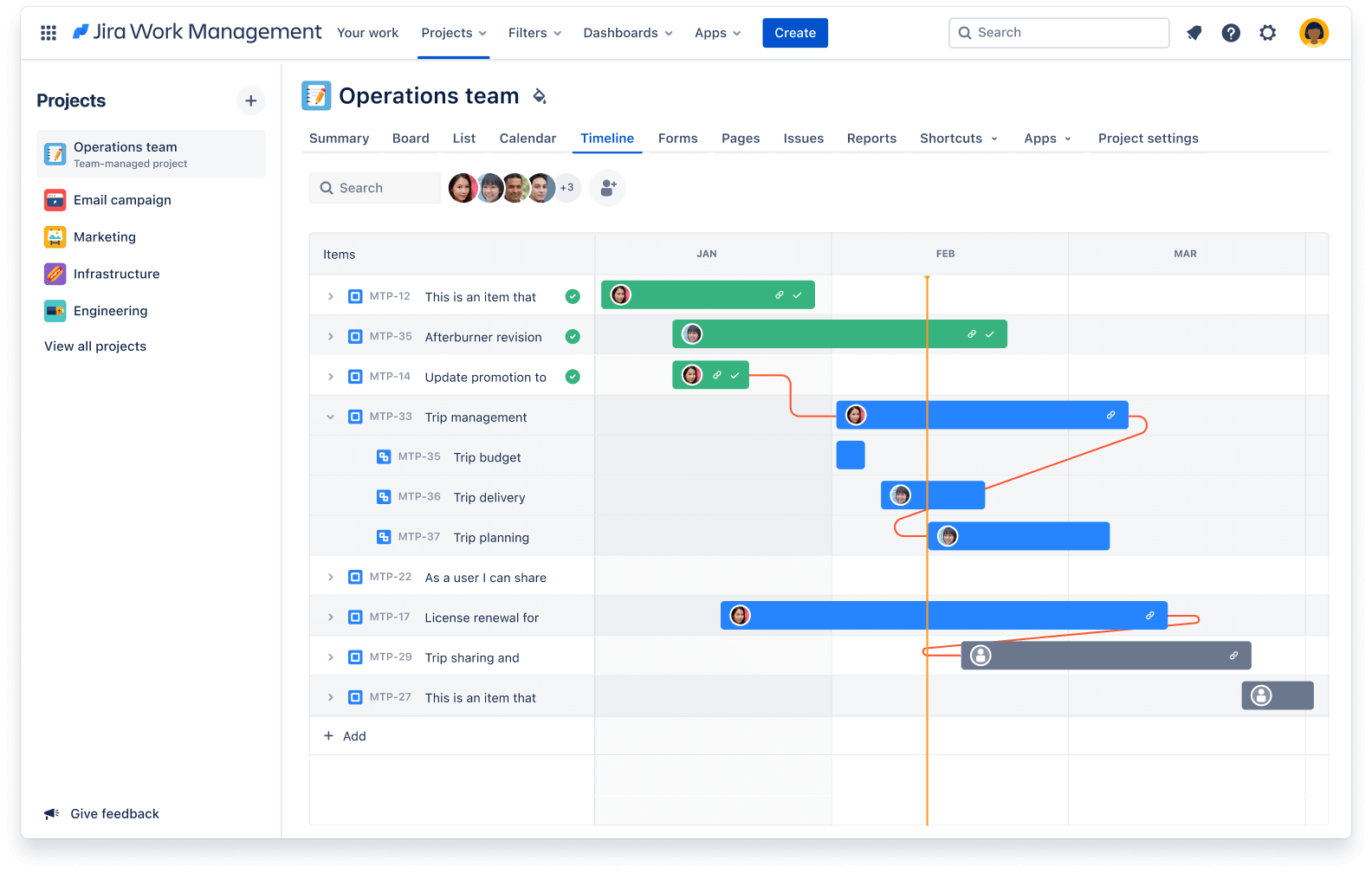Image resolution: width=1372 pixels, height=873 pixels.
Task: Toggle the done checkmark for Afterburner revision
Action: pos(573,337)
